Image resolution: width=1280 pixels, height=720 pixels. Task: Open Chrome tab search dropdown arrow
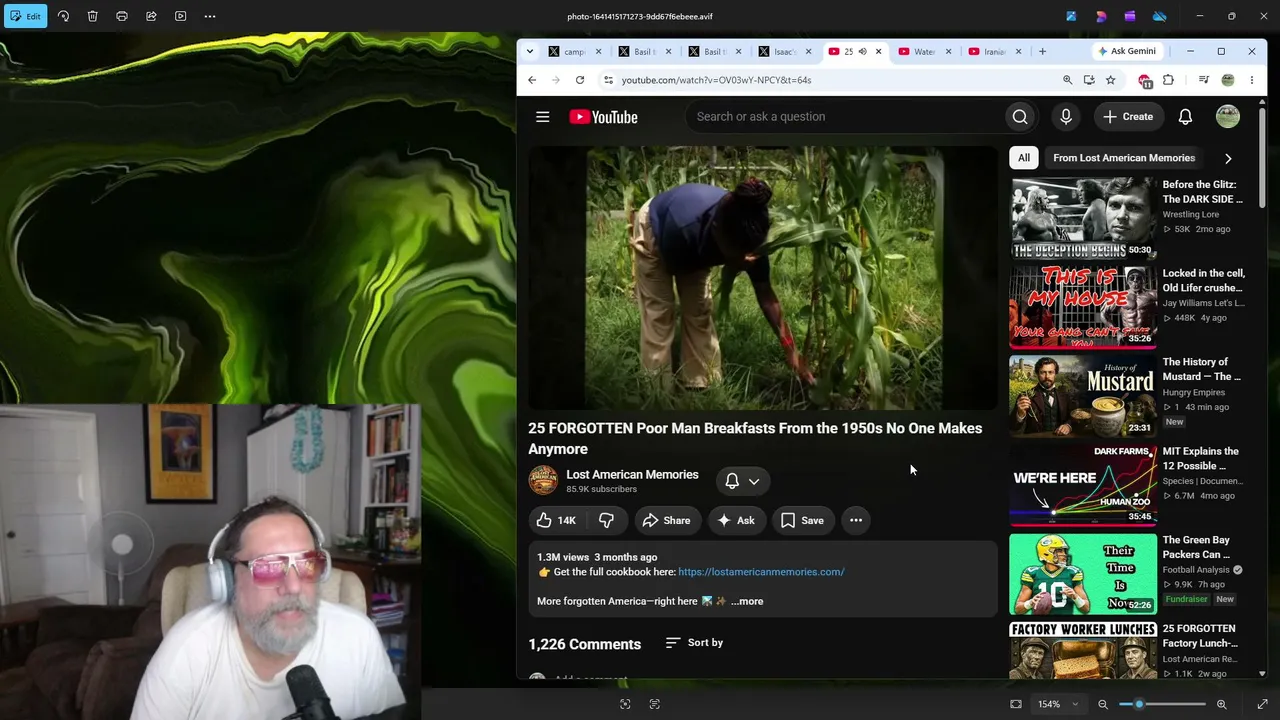[x=529, y=51]
